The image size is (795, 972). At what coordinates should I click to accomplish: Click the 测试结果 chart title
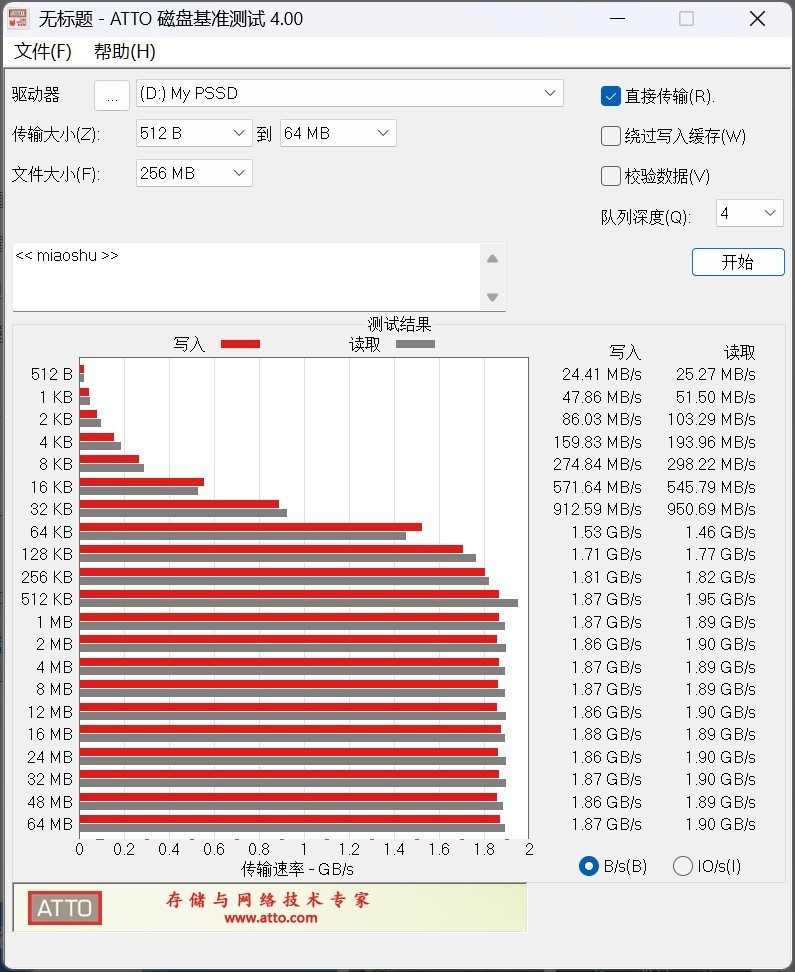pos(399,324)
